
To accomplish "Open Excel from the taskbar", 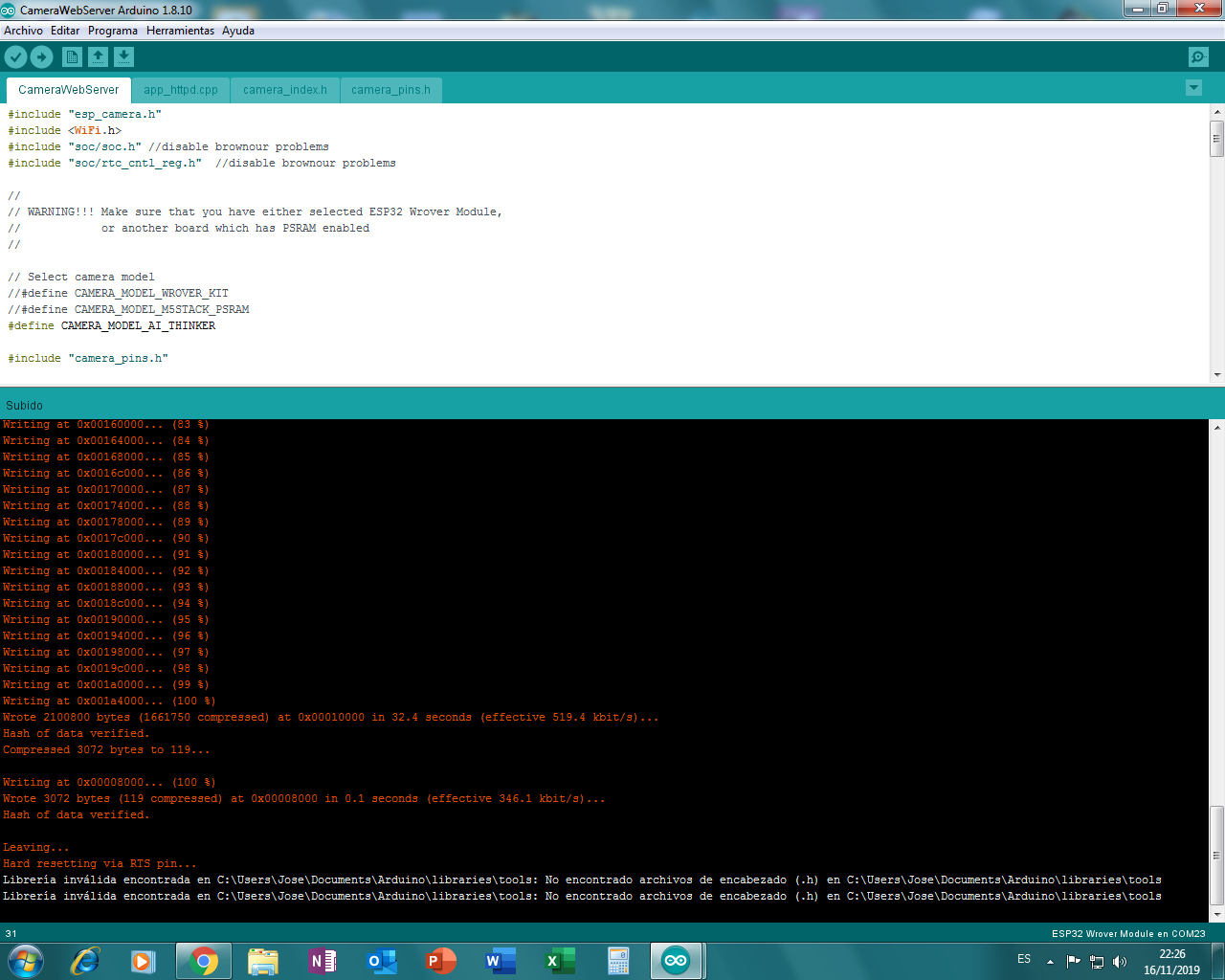I will point(560,961).
